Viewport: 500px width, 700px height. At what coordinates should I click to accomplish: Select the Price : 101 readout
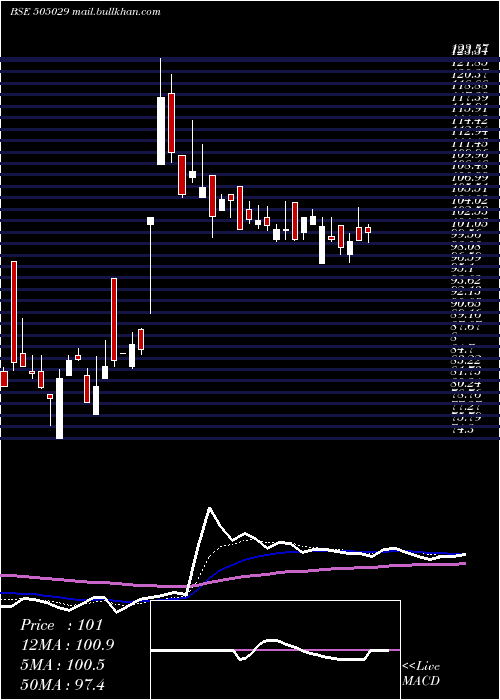62,625
